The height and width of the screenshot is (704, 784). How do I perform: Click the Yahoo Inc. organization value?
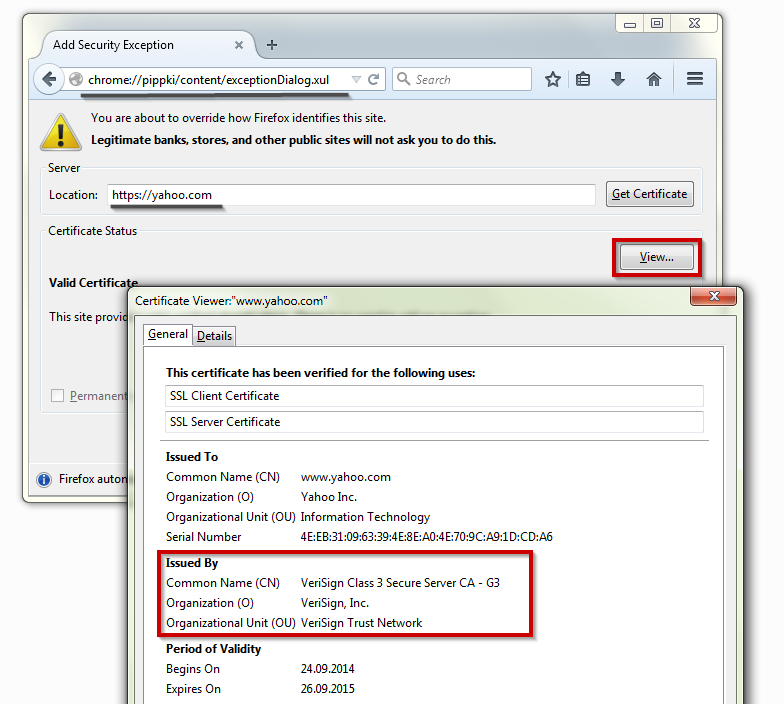[x=328, y=497]
